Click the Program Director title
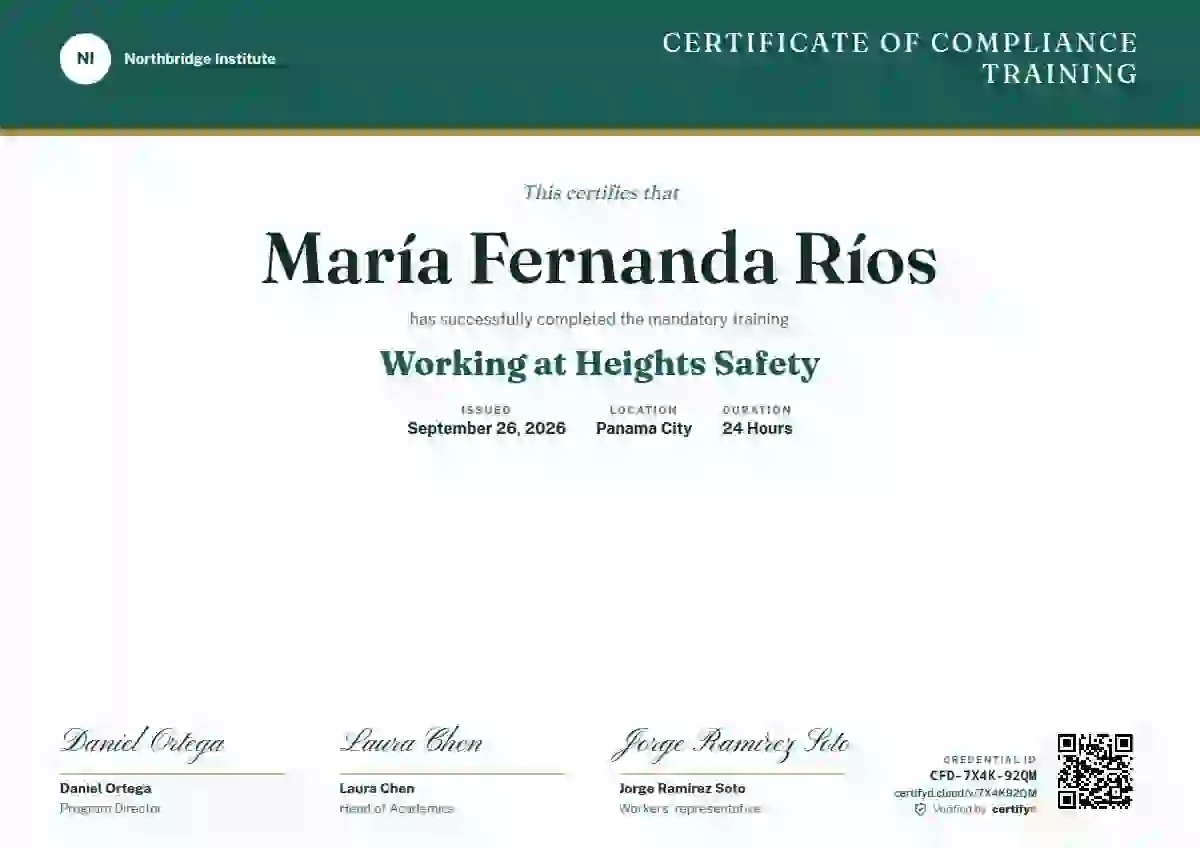 click(x=110, y=809)
